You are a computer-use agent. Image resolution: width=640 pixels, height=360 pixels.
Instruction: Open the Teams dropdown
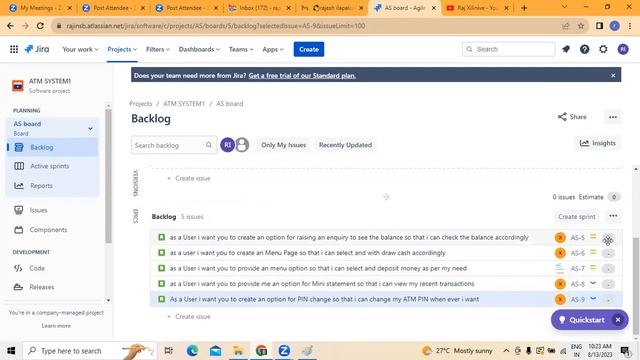click(241, 49)
